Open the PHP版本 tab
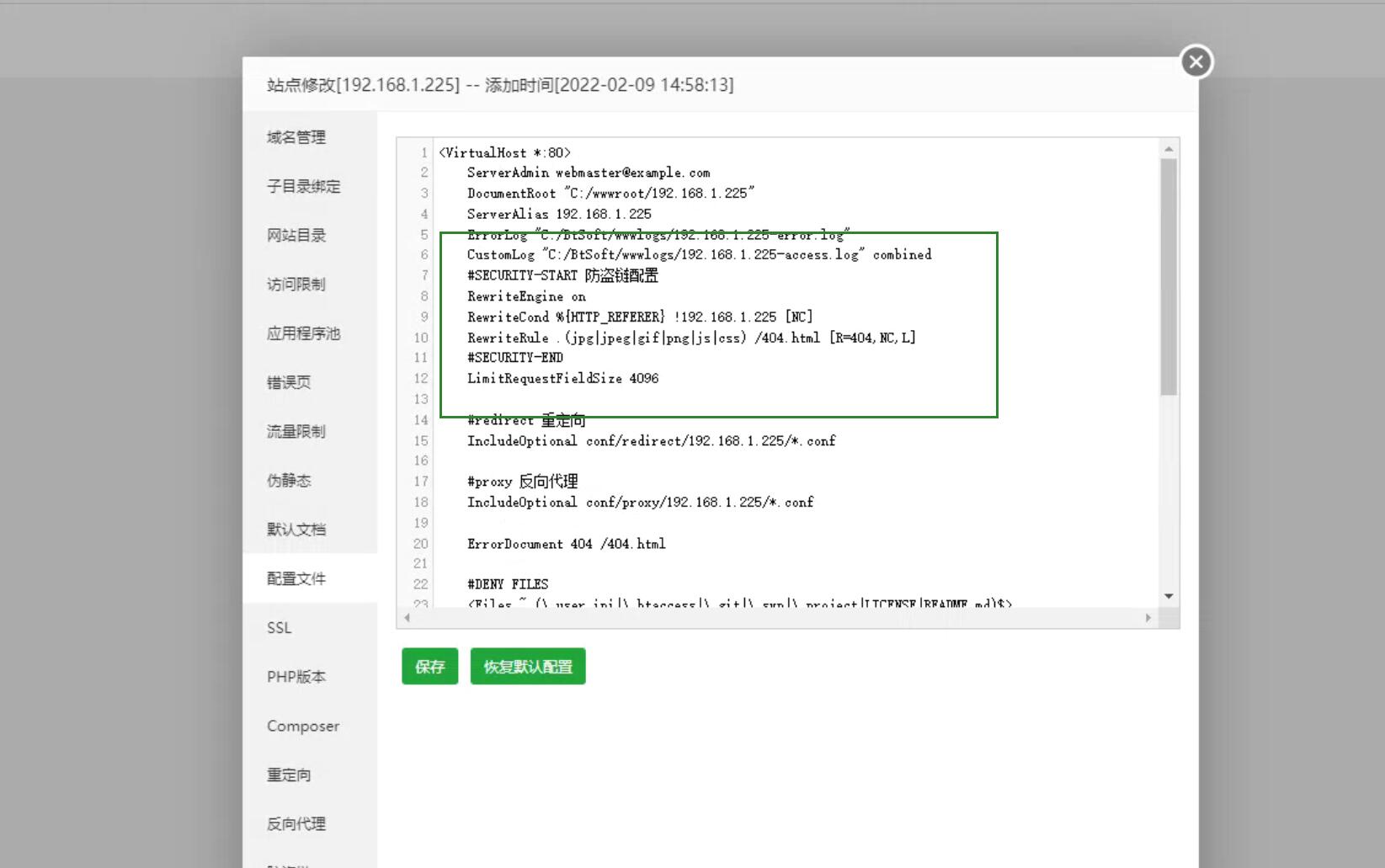This screenshot has width=1385, height=868. tap(296, 677)
